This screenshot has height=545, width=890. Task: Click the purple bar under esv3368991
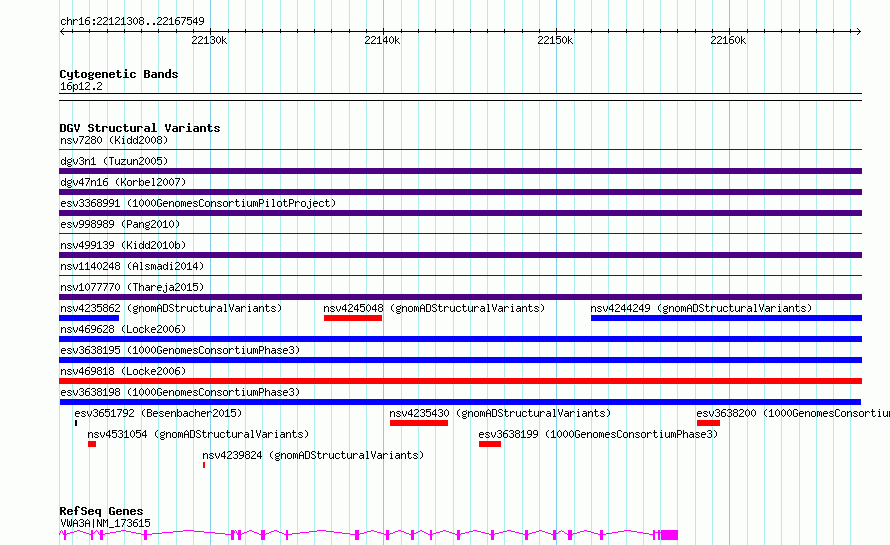pyautogui.click(x=461, y=213)
